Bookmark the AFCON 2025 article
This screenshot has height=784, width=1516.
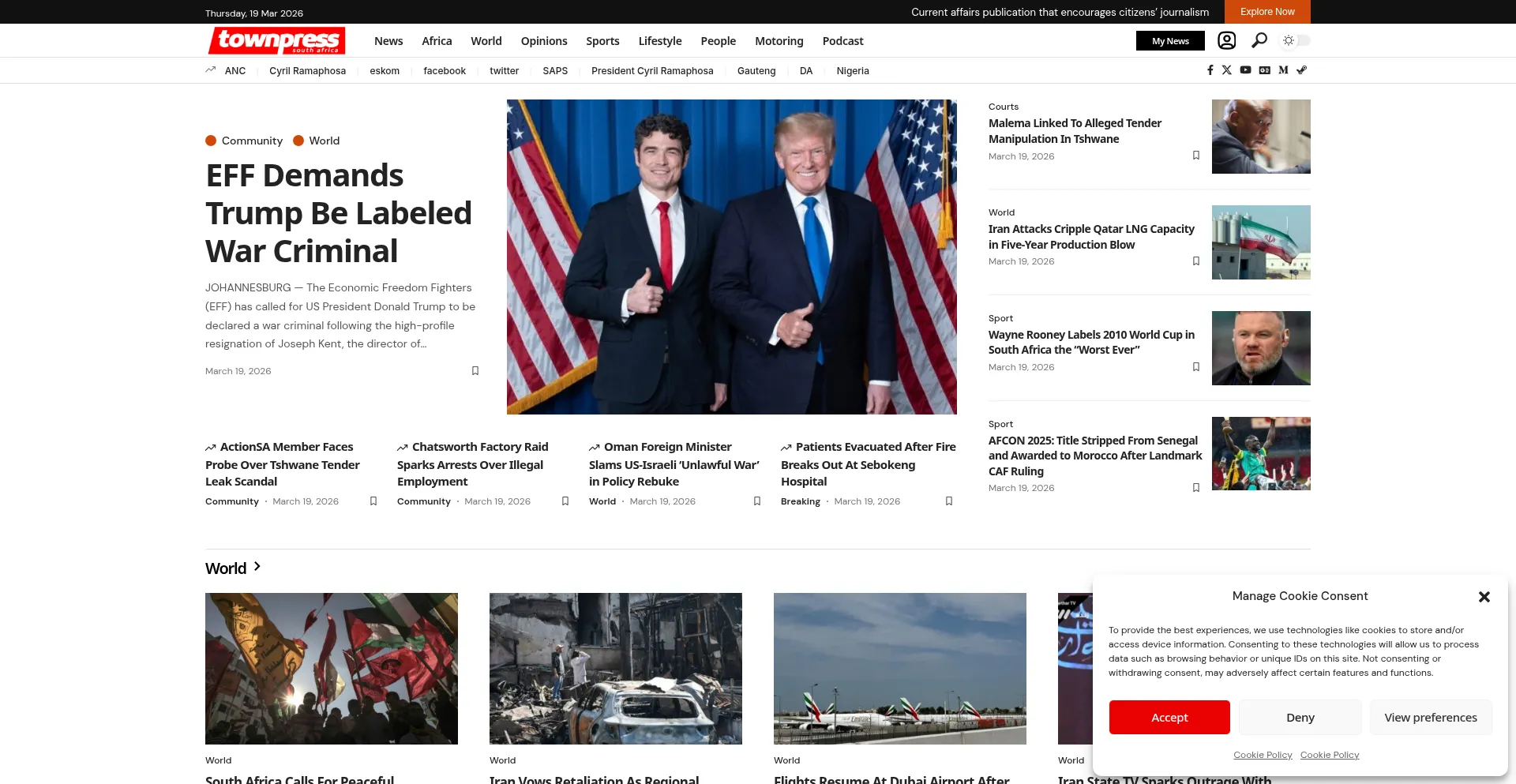coord(1196,488)
